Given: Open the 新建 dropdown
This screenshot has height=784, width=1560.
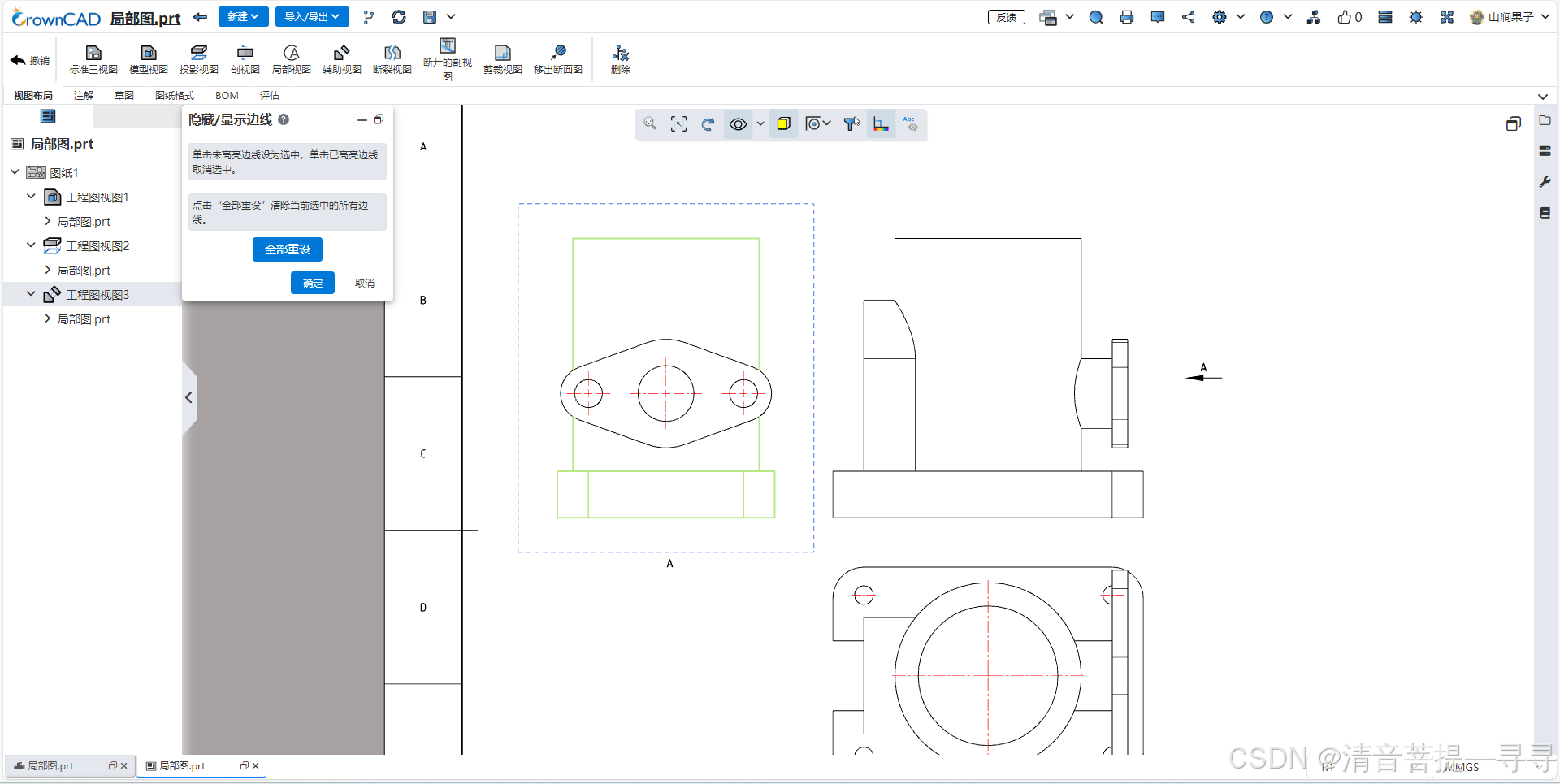Looking at the screenshot, I should click(243, 16).
